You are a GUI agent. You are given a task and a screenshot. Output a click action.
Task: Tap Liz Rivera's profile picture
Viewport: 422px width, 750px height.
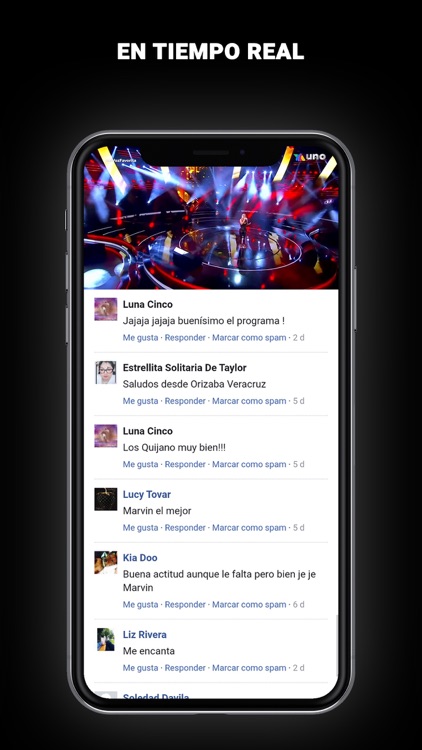pos(105,640)
